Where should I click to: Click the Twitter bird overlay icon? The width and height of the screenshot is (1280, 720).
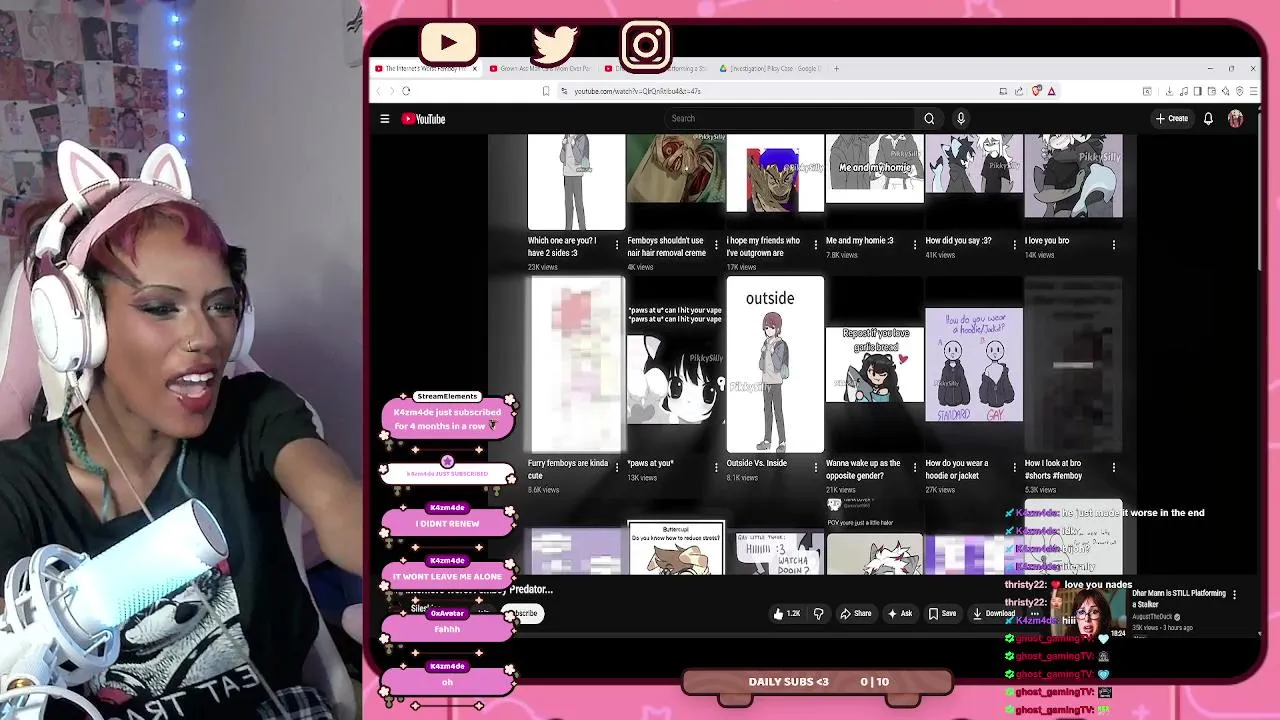click(x=553, y=45)
